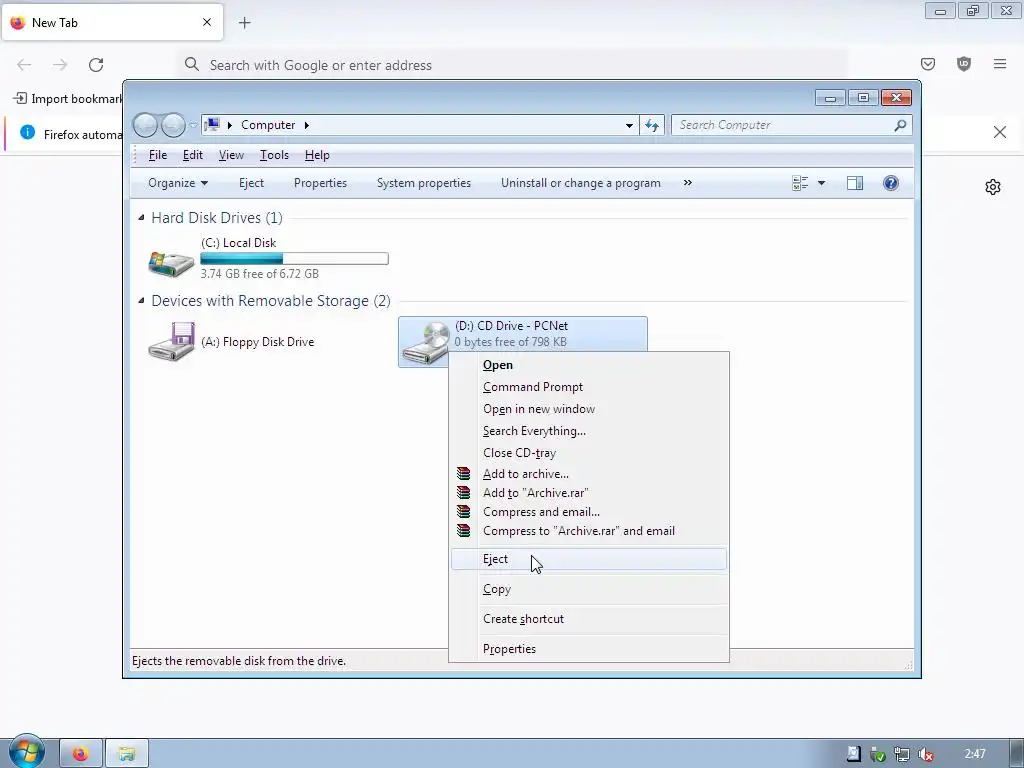
Task: Show more toolbar commands chevron
Action: 688,183
